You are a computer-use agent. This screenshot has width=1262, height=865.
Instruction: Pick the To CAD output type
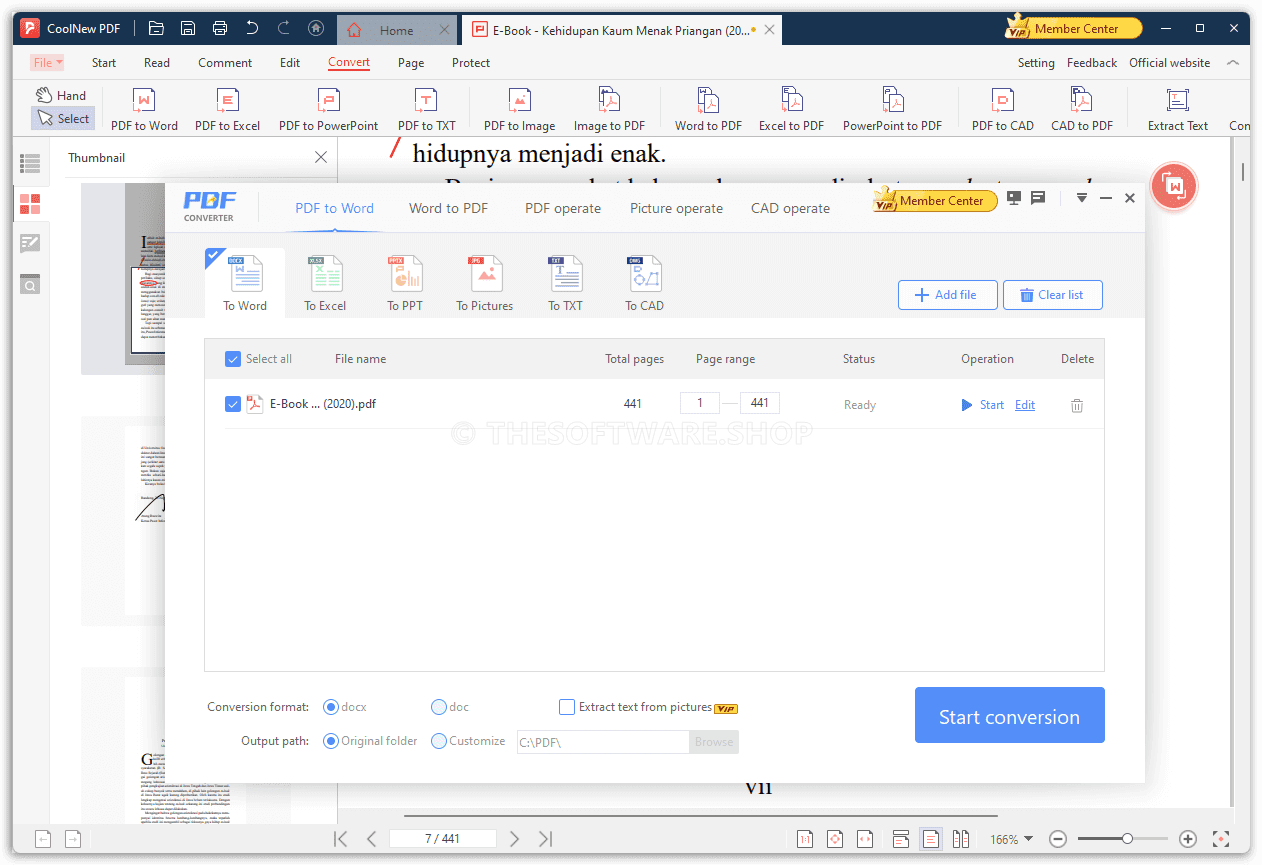[x=645, y=284]
